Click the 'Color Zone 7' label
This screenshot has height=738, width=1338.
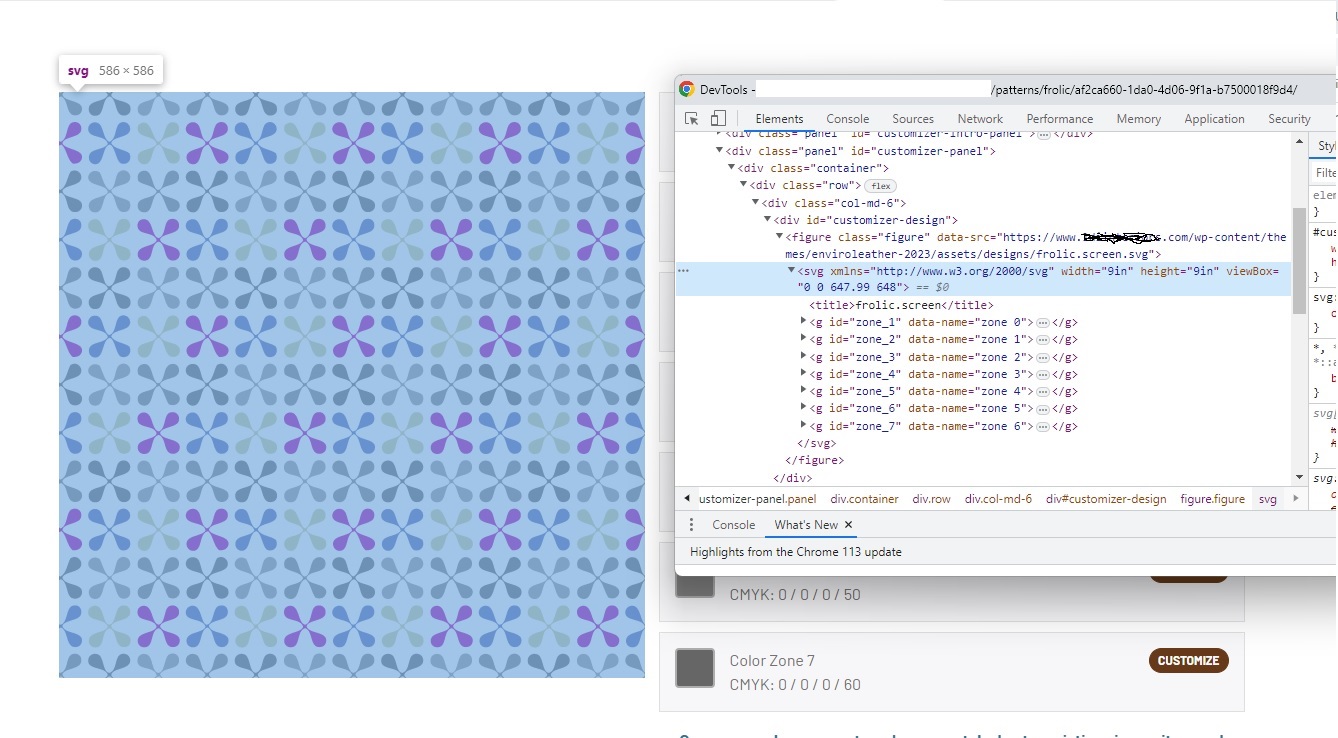(x=772, y=661)
